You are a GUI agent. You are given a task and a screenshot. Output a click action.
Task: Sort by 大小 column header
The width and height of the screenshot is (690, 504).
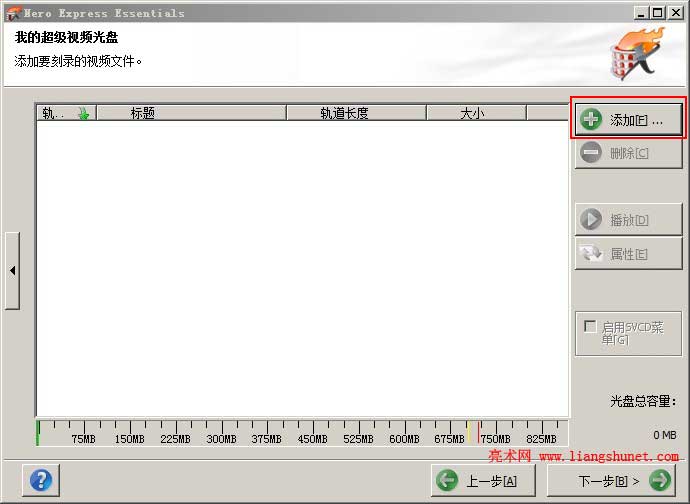(477, 113)
